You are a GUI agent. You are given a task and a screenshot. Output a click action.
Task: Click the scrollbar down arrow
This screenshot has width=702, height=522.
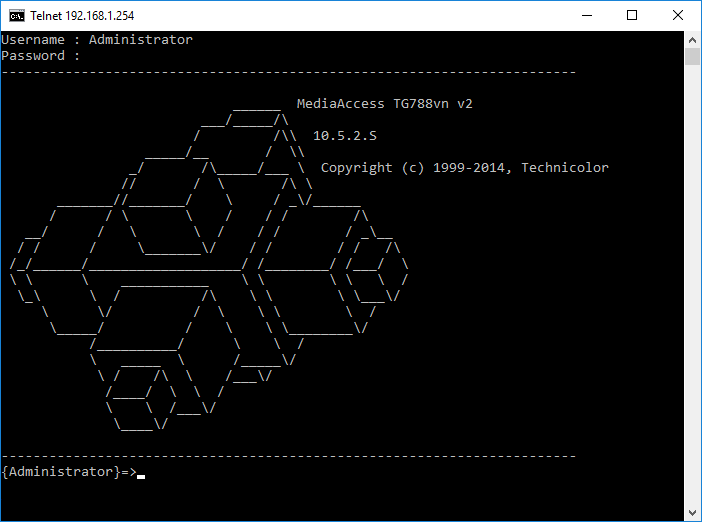point(692,513)
